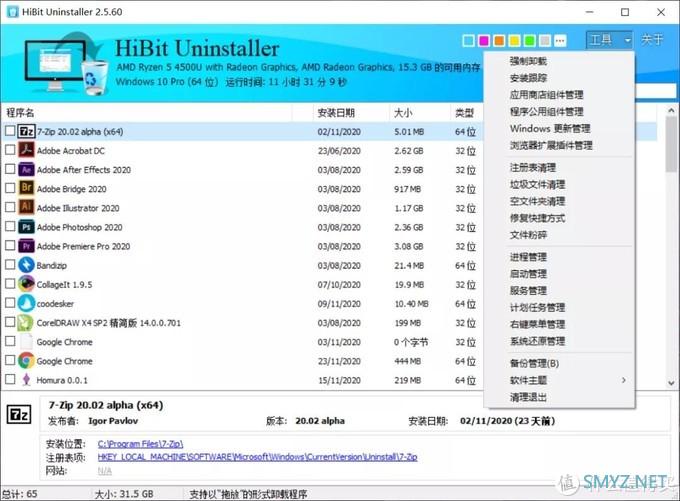Tick the checkbox for 7-Zip 20.02 alpha
Image resolution: width=680 pixels, height=501 pixels.
[x=10, y=131]
